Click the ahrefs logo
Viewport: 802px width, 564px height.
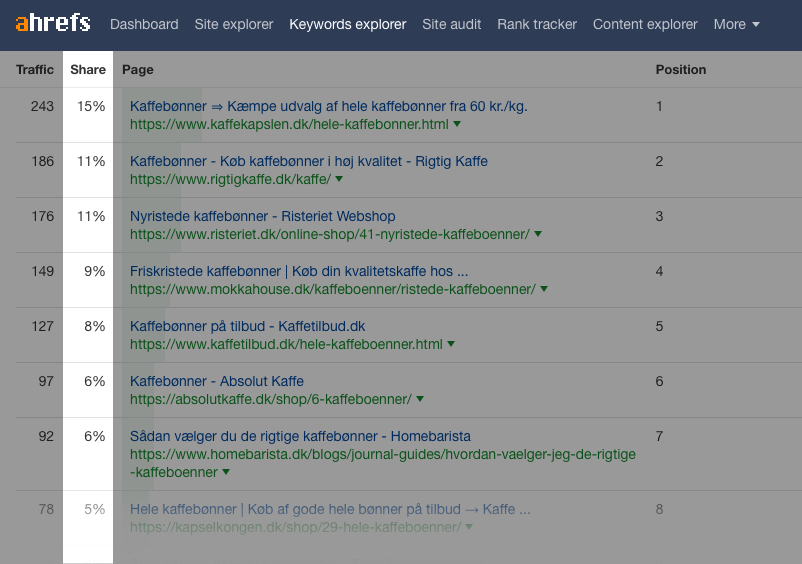point(53,23)
